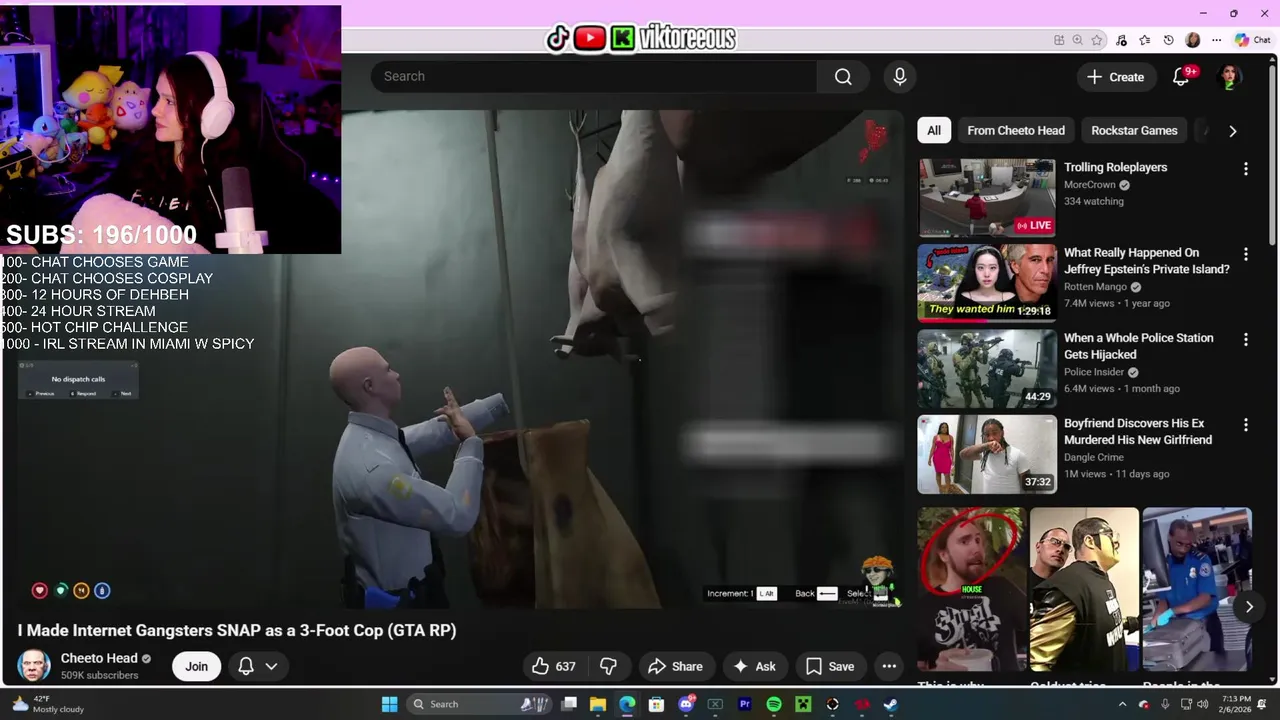Image resolution: width=1280 pixels, height=720 pixels.
Task: Open options for Police Station Hijacked video
Action: pos(1245,340)
